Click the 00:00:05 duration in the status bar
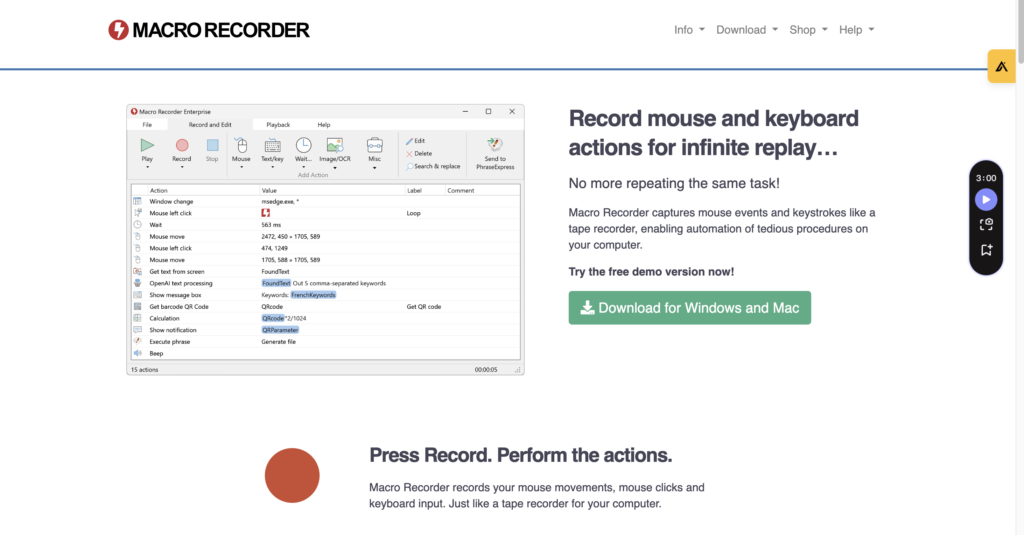Image resolution: width=1024 pixels, height=535 pixels. tap(486, 370)
